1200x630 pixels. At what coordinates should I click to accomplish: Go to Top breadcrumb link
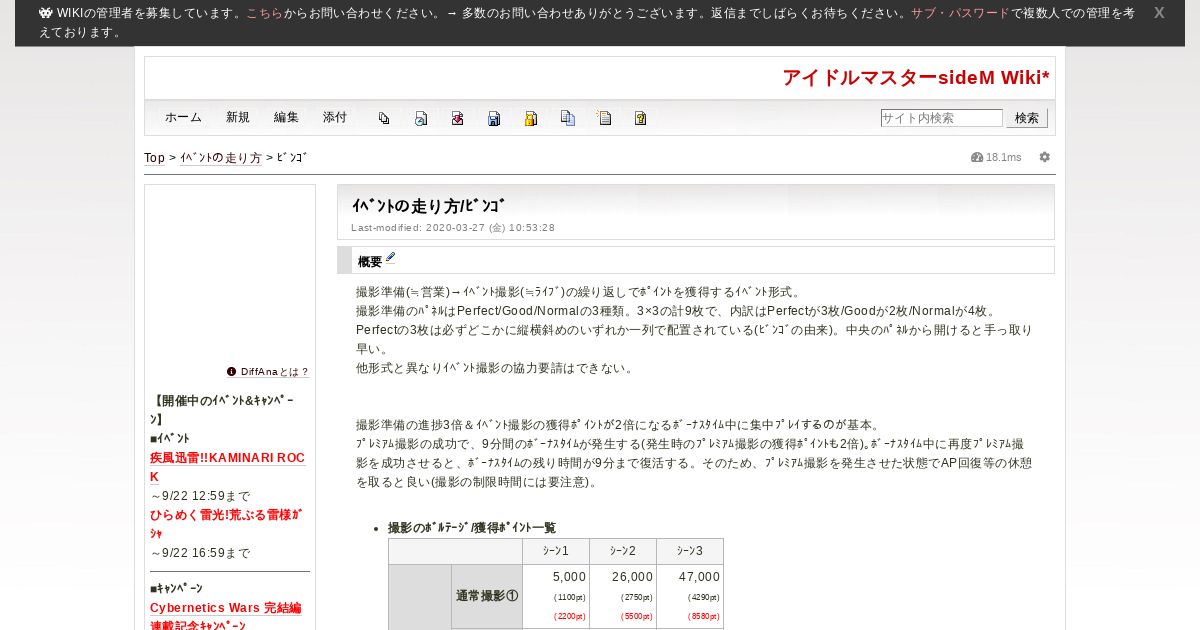154,158
